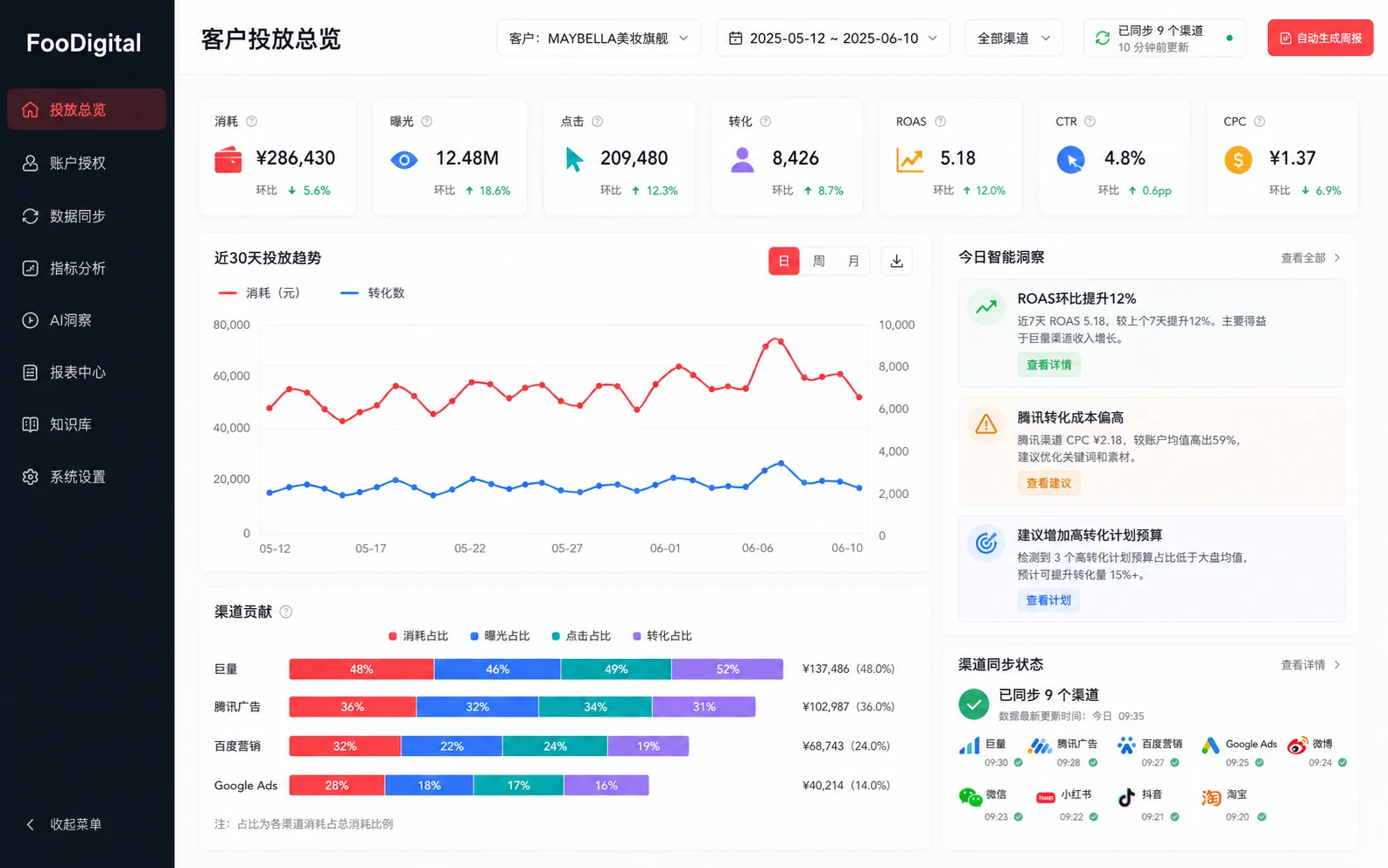Click the 转化 help question-mark icon
The height and width of the screenshot is (868, 1388).
pyautogui.click(x=765, y=122)
